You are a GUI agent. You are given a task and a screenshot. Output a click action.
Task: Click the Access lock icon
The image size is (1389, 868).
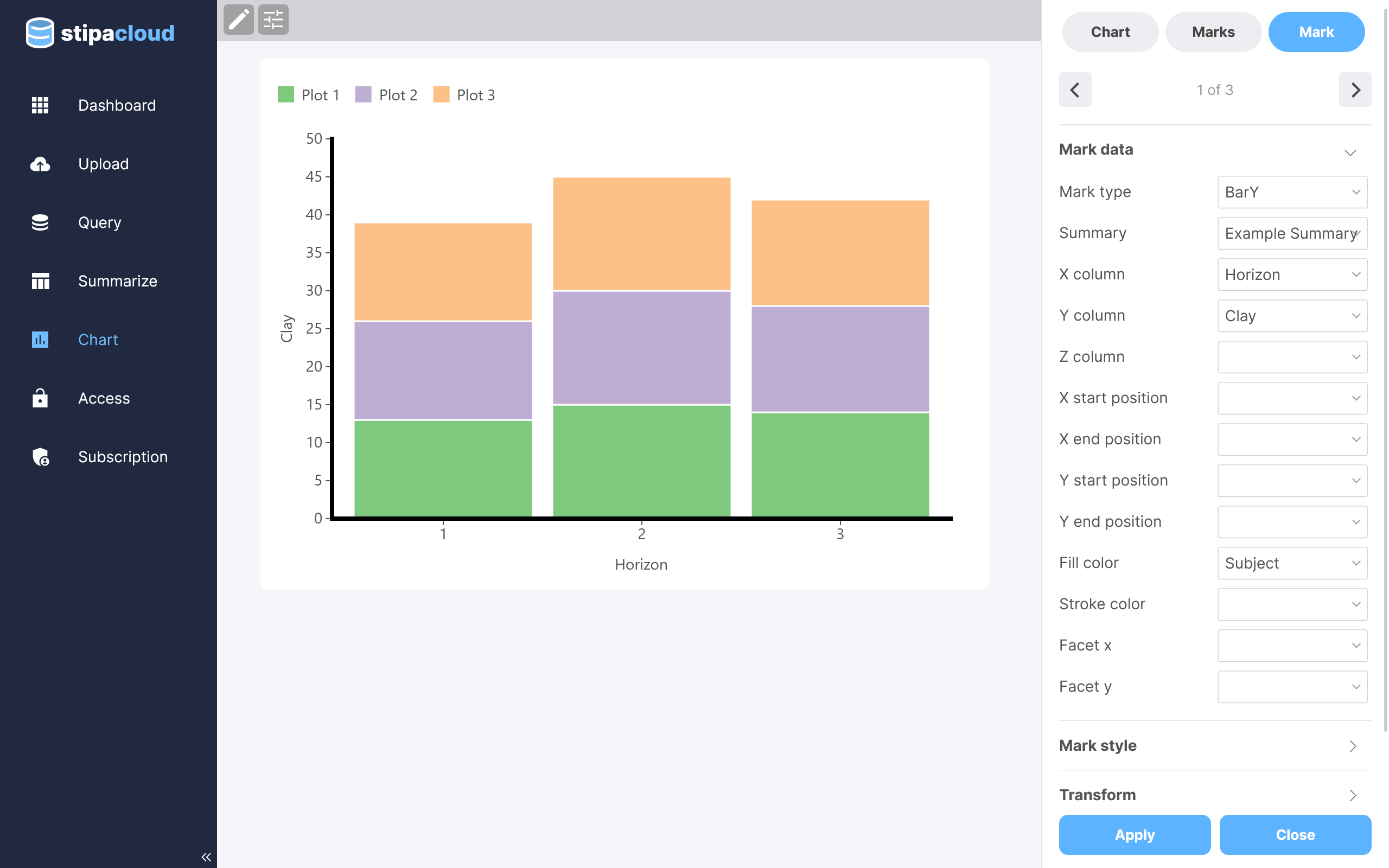40,398
